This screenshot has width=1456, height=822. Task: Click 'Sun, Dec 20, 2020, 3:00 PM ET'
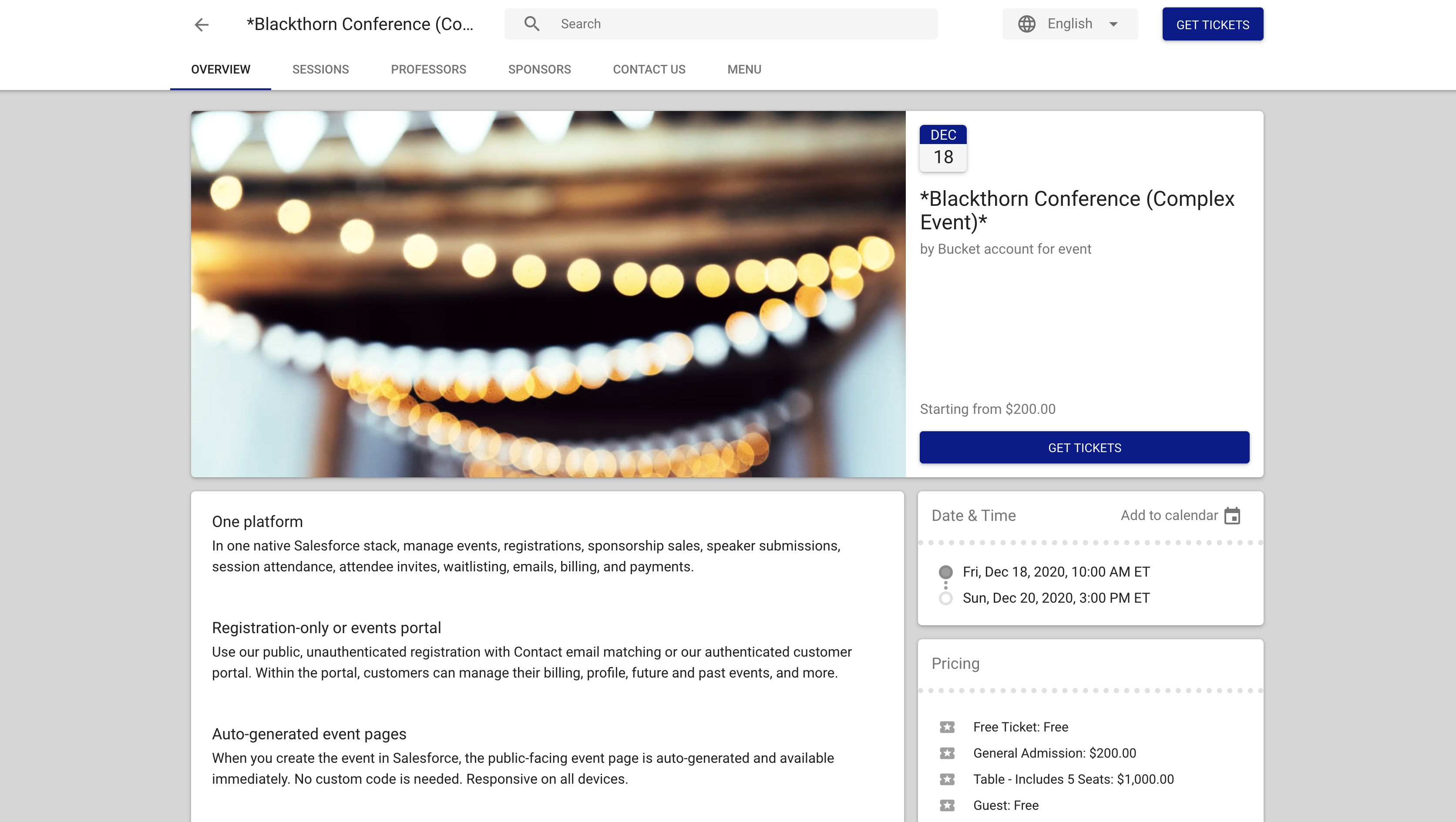click(1056, 598)
